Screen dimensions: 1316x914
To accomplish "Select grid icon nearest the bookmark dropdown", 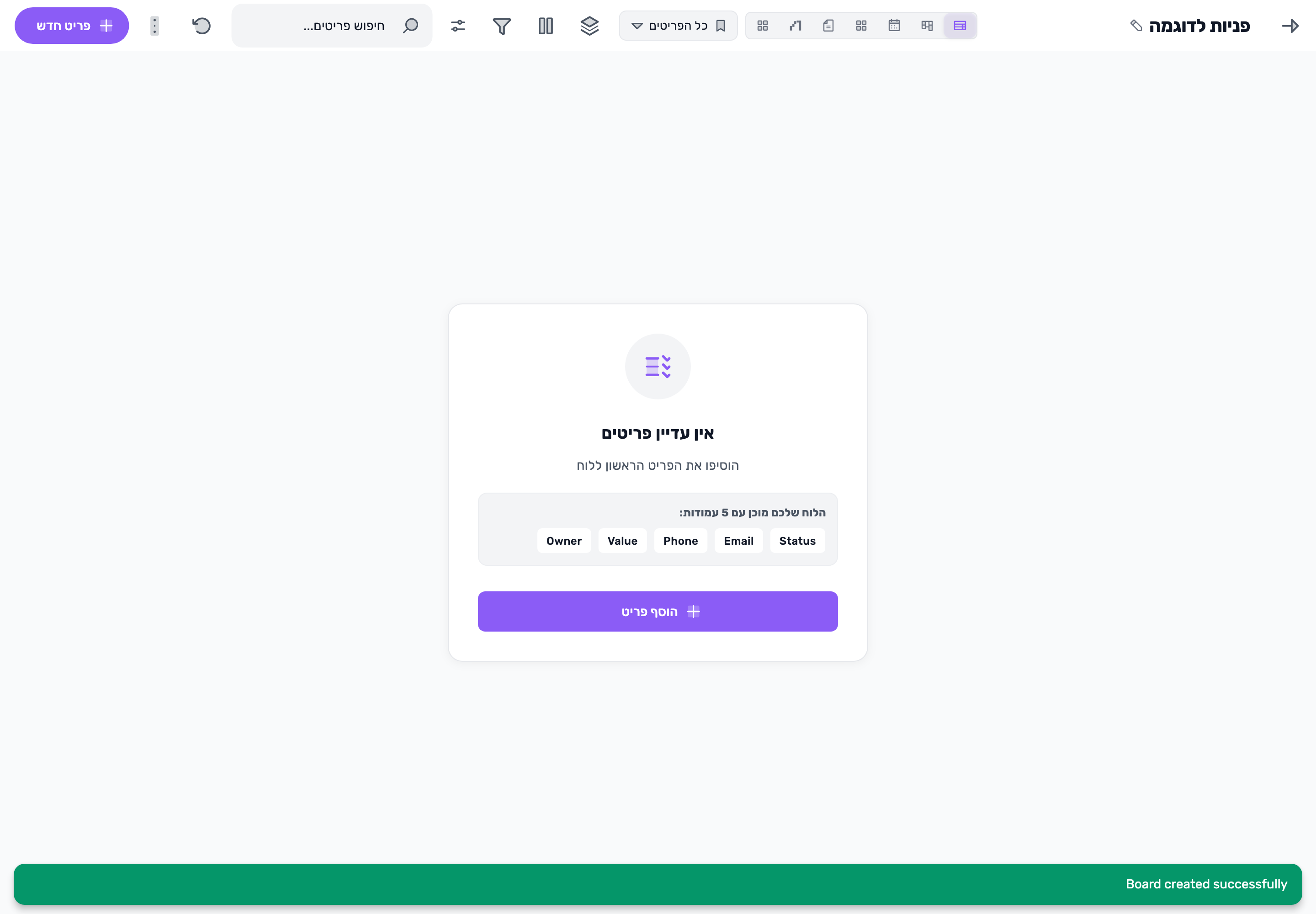I will click(x=762, y=26).
